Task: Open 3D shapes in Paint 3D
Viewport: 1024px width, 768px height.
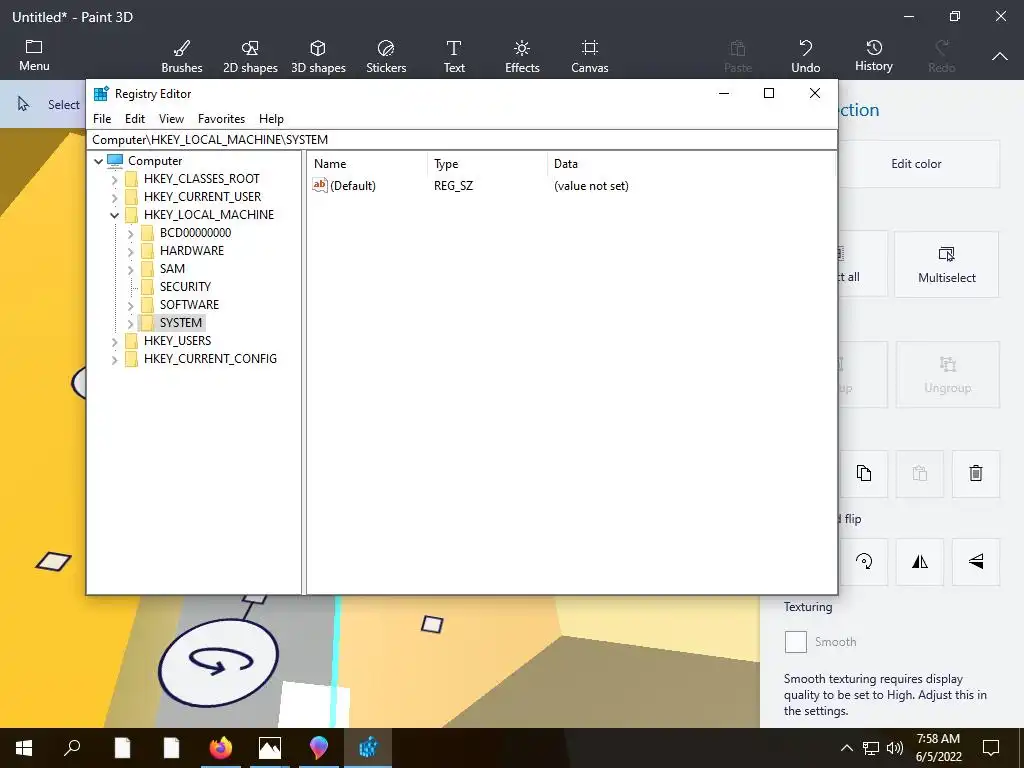Action: coord(318,56)
